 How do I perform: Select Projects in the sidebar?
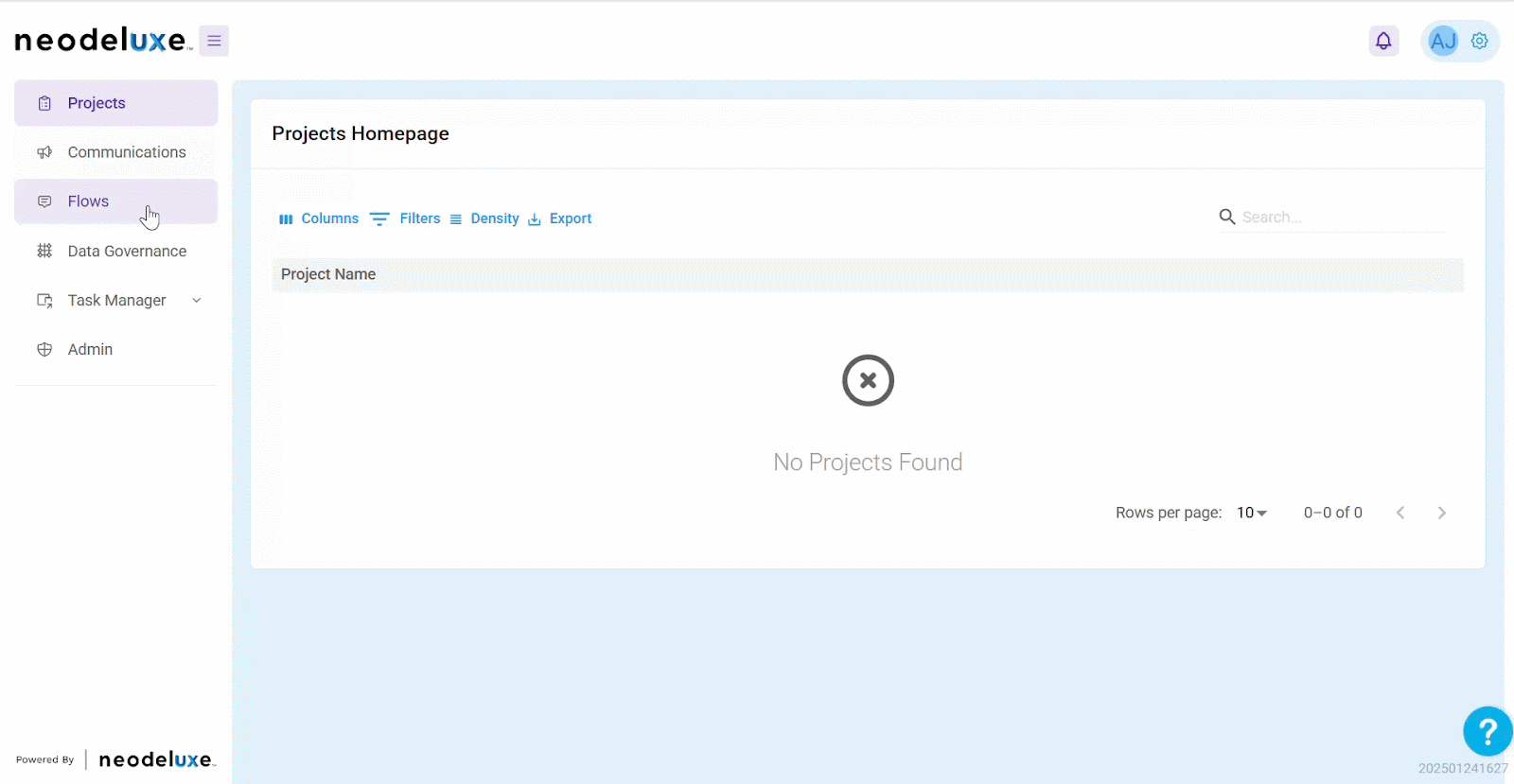[x=97, y=103]
